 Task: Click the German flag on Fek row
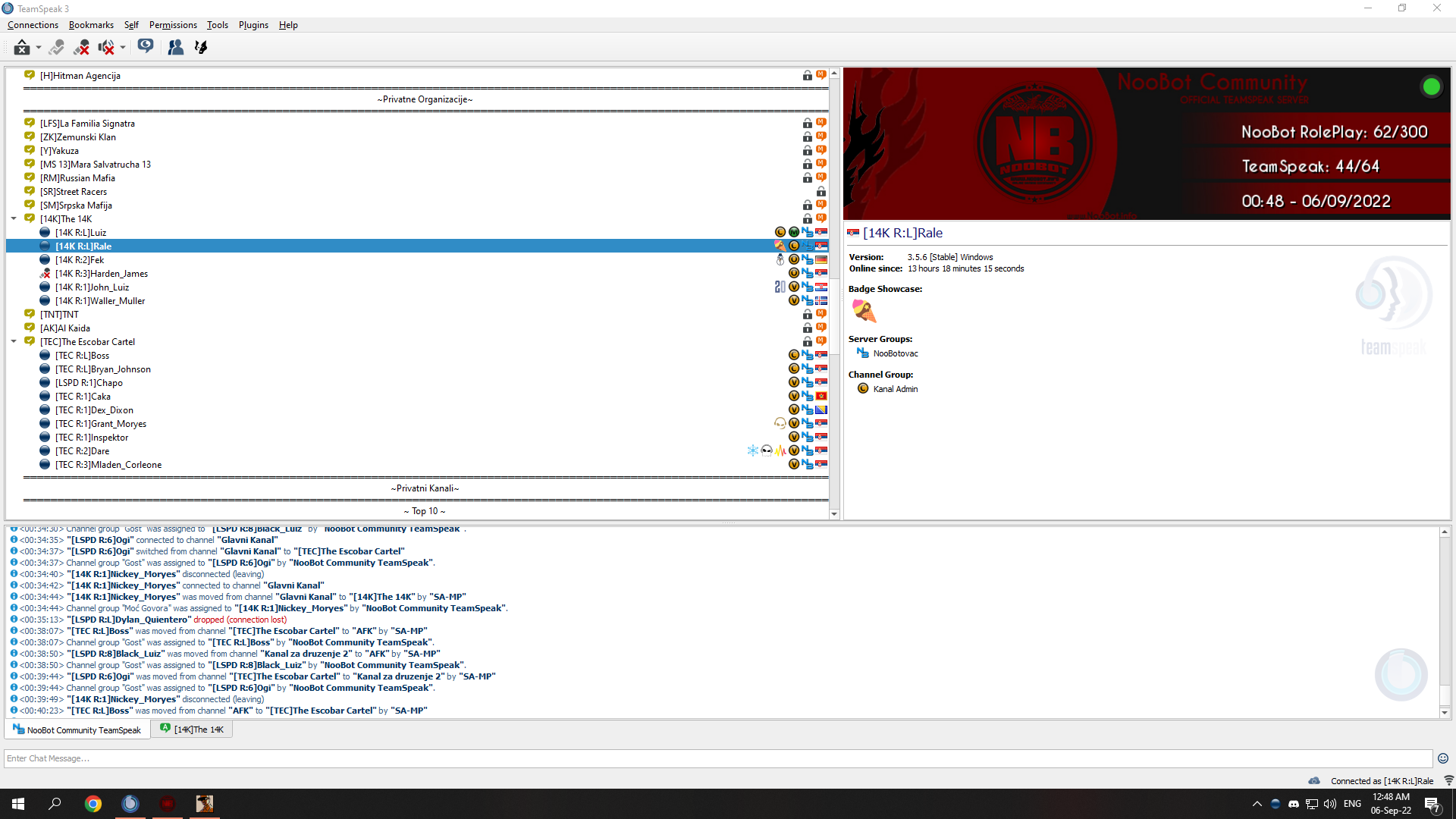(x=821, y=259)
